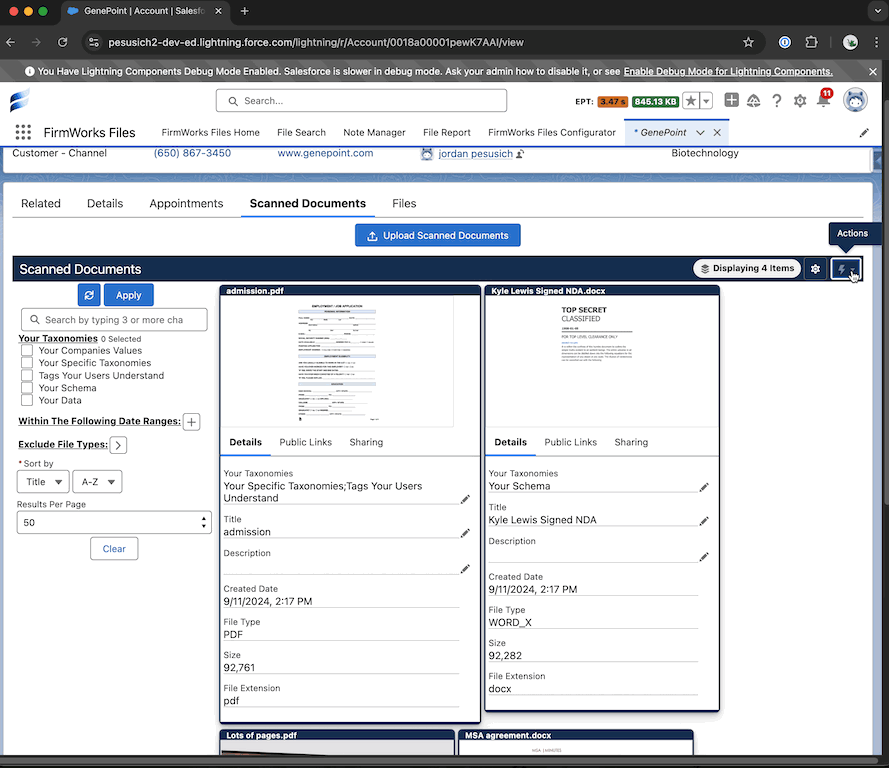
Task: Open the www.genepoint.com website link
Action: [325, 153]
